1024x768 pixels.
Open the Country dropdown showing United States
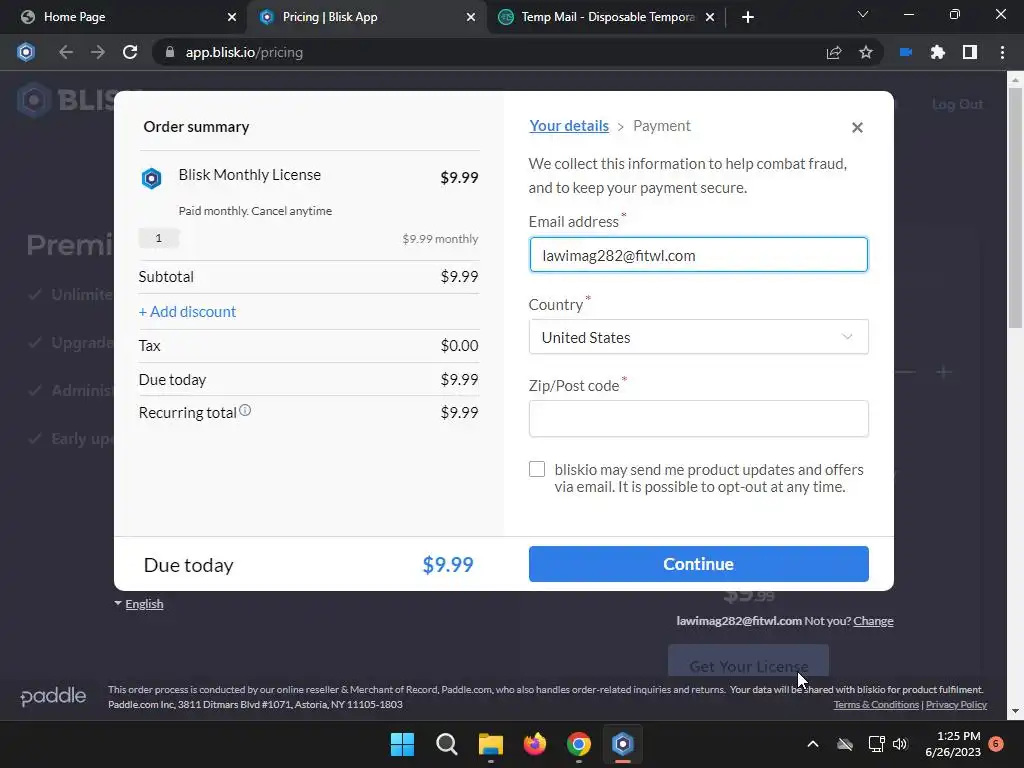coord(699,337)
